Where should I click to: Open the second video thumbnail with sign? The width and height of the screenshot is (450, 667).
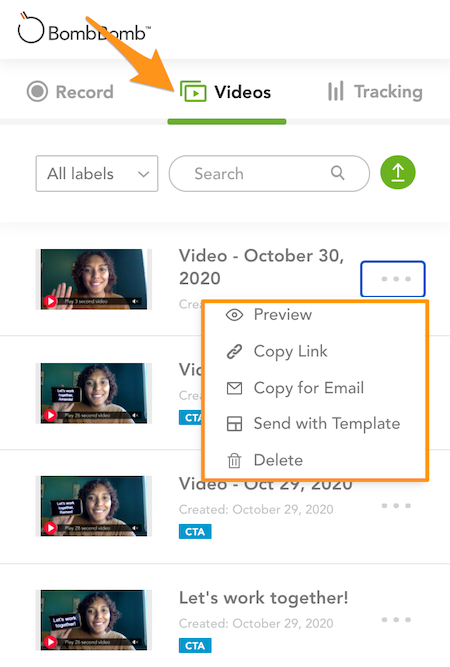click(x=94, y=393)
